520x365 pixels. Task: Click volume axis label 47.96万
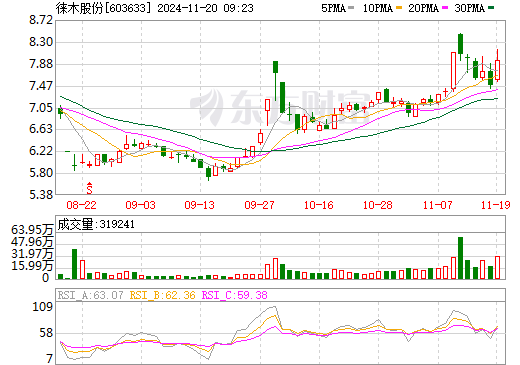point(32,242)
